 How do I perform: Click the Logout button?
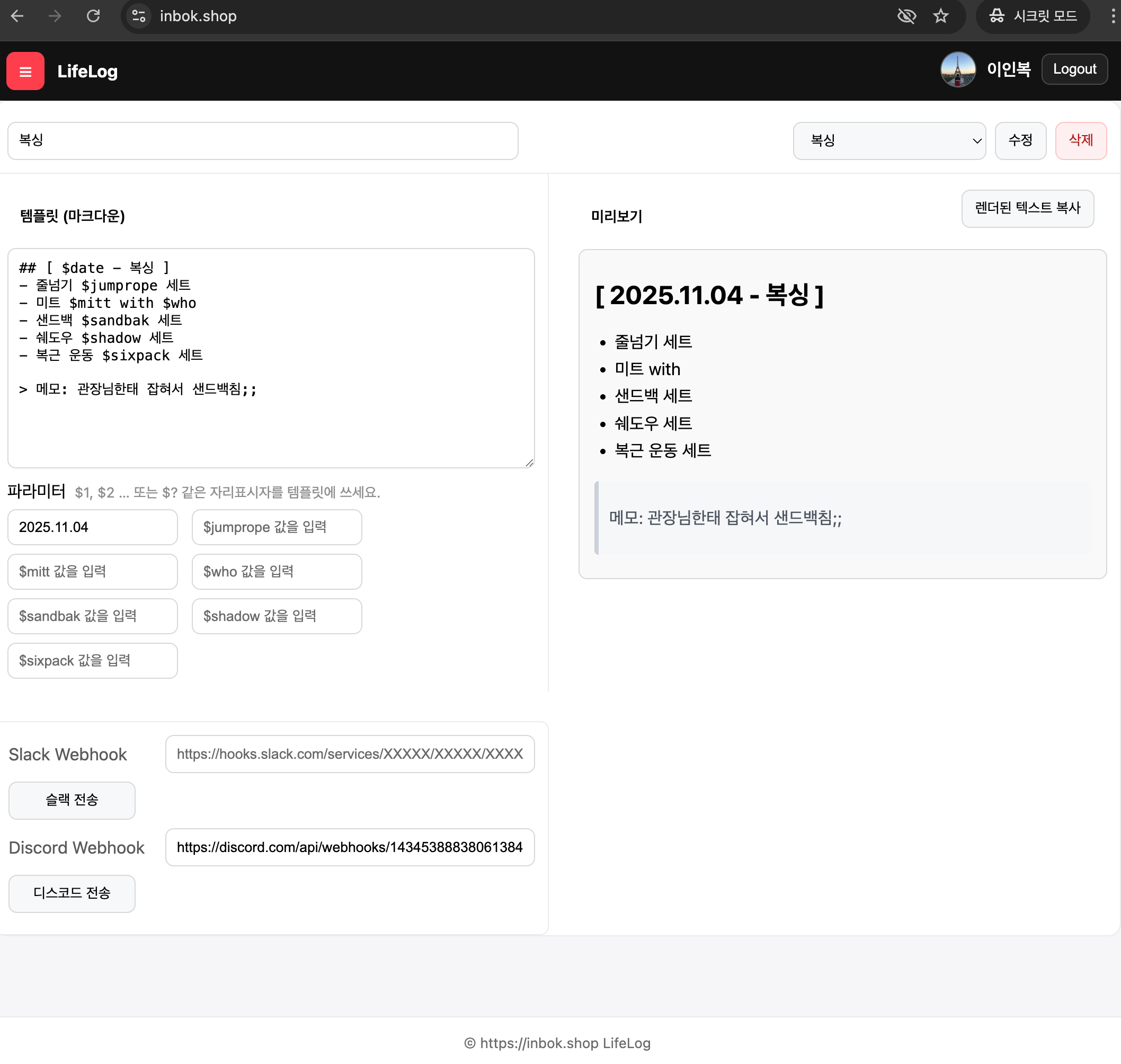(x=1074, y=69)
